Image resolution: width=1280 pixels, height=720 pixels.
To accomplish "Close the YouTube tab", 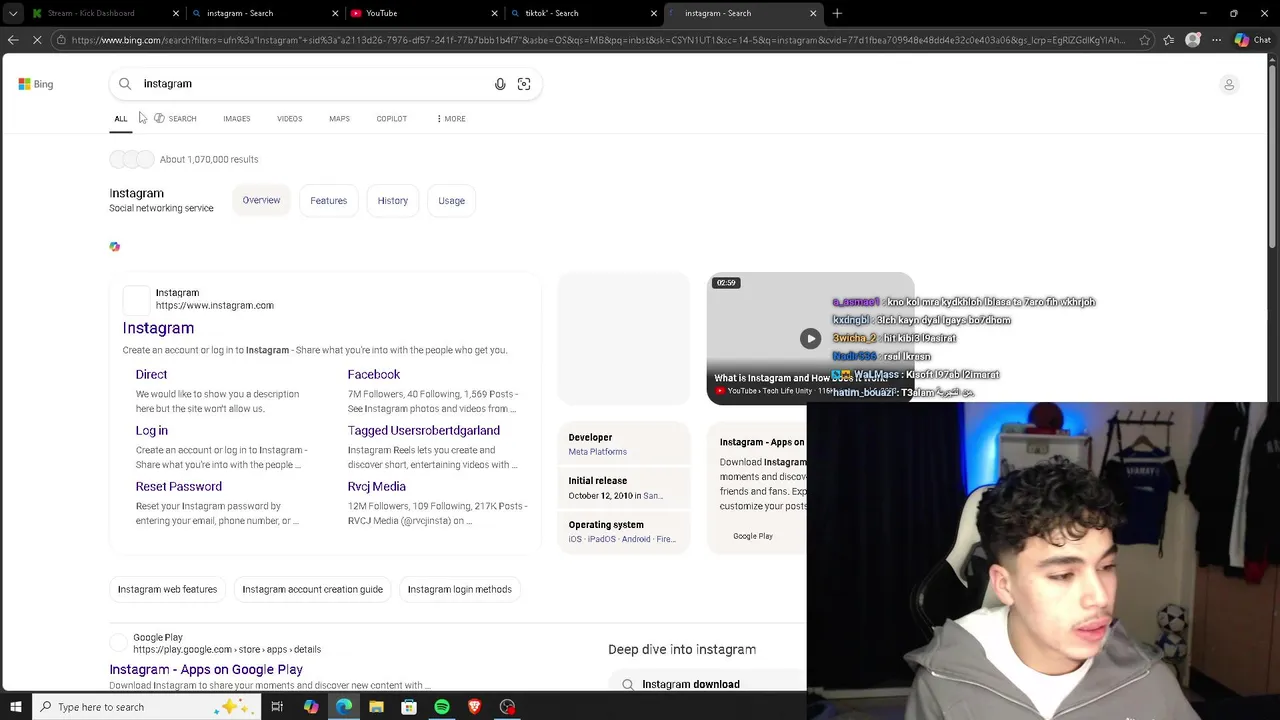I will point(495,13).
